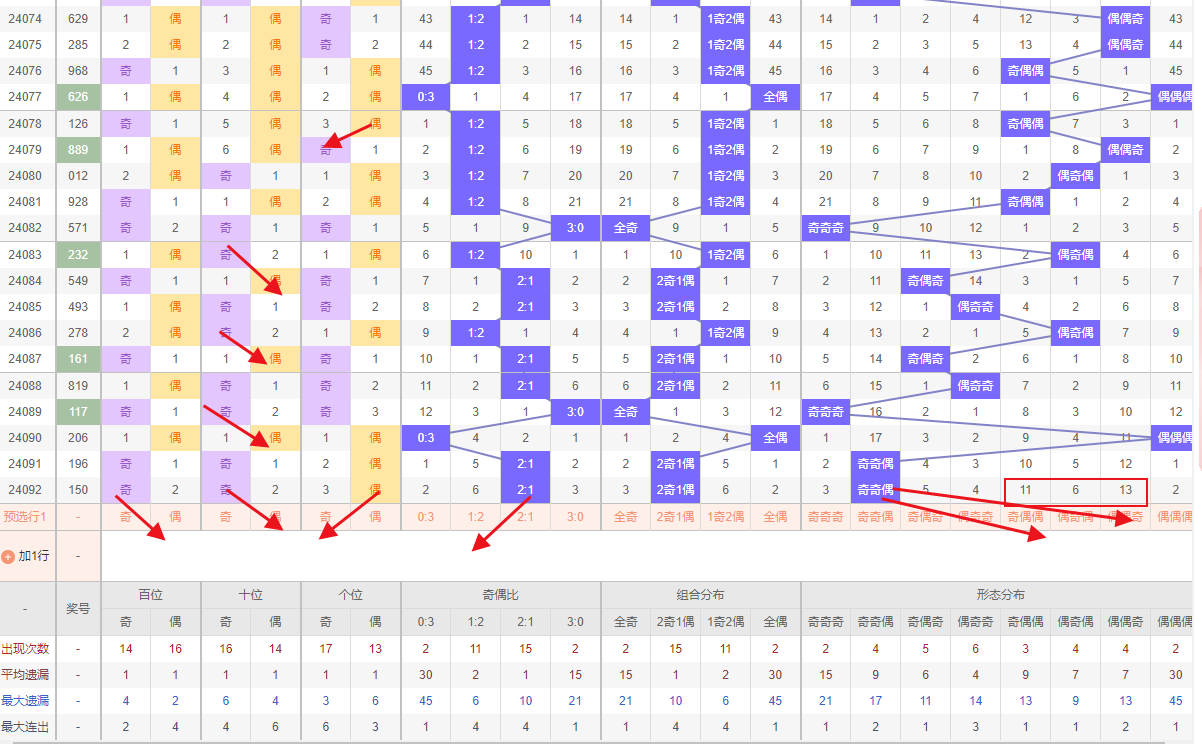Select 3:0 in the 预选行1 row
The image size is (1202, 744).
pos(575,517)
